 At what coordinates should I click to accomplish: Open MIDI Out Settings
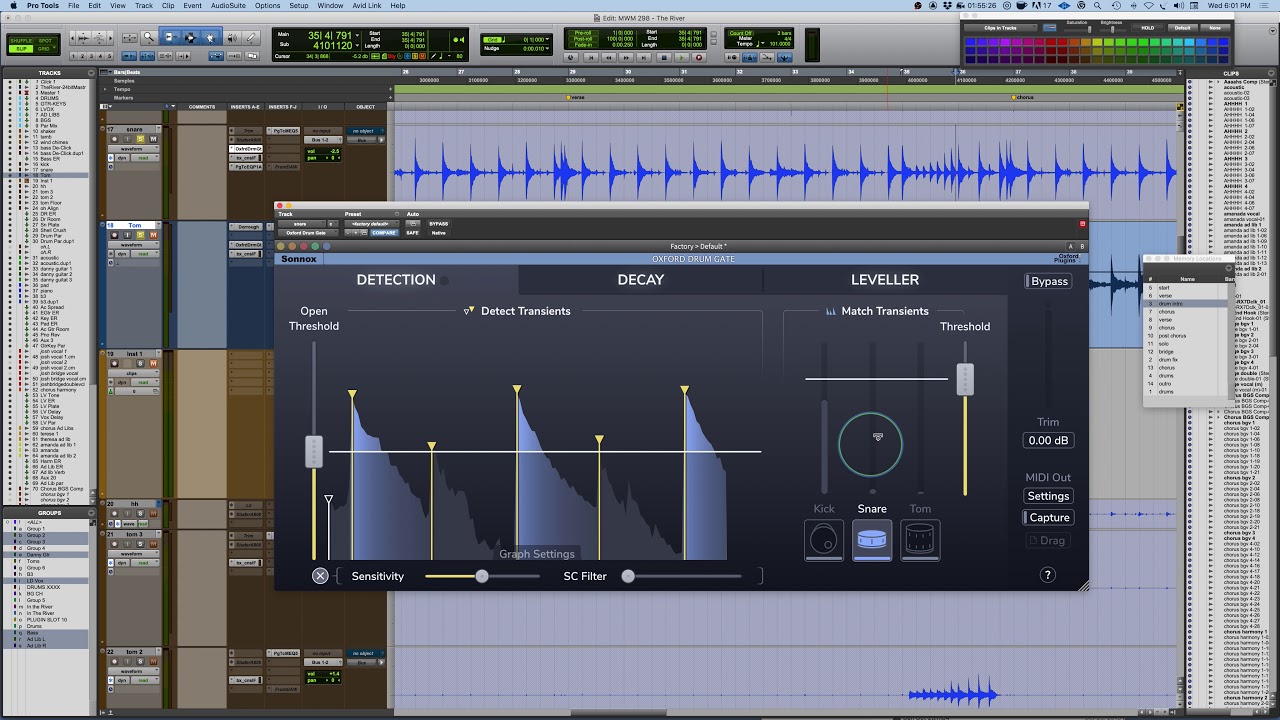pyautogui.click(x=1048, y=496)
